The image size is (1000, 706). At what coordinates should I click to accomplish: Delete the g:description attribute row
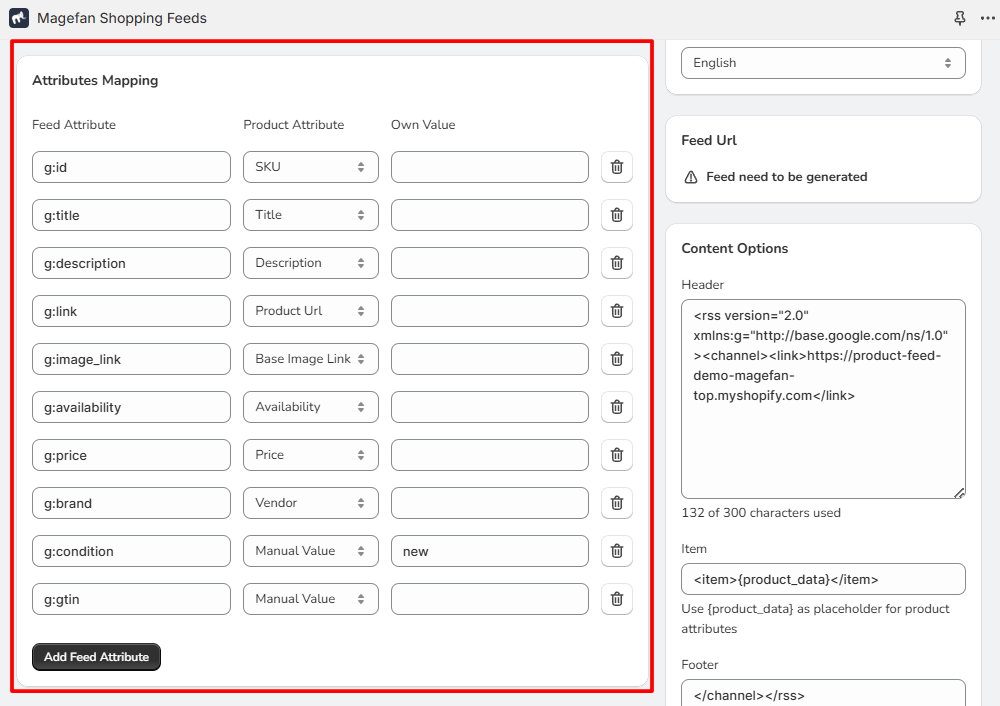pos(617,263)
